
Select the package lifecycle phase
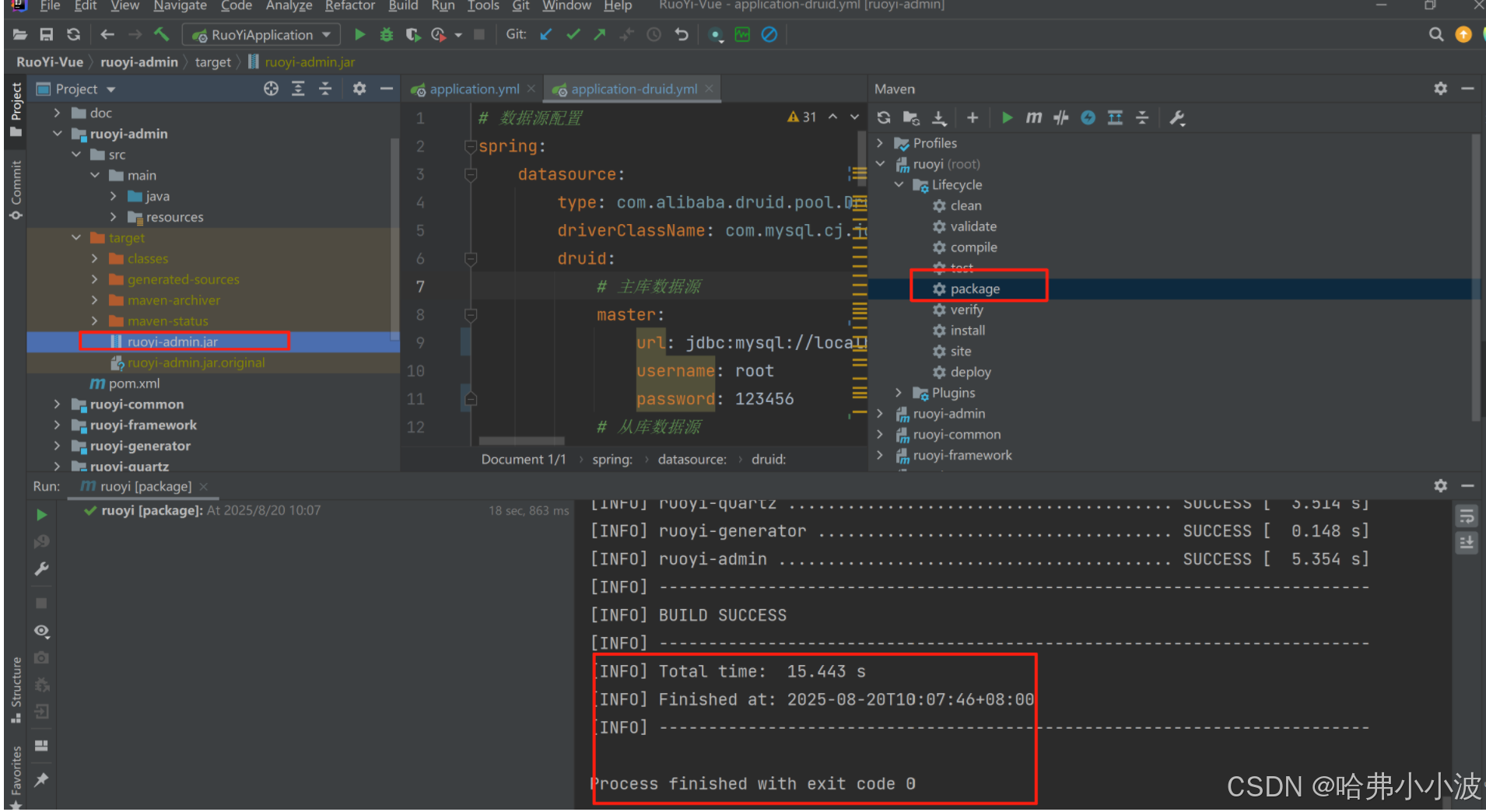point(975,289)
